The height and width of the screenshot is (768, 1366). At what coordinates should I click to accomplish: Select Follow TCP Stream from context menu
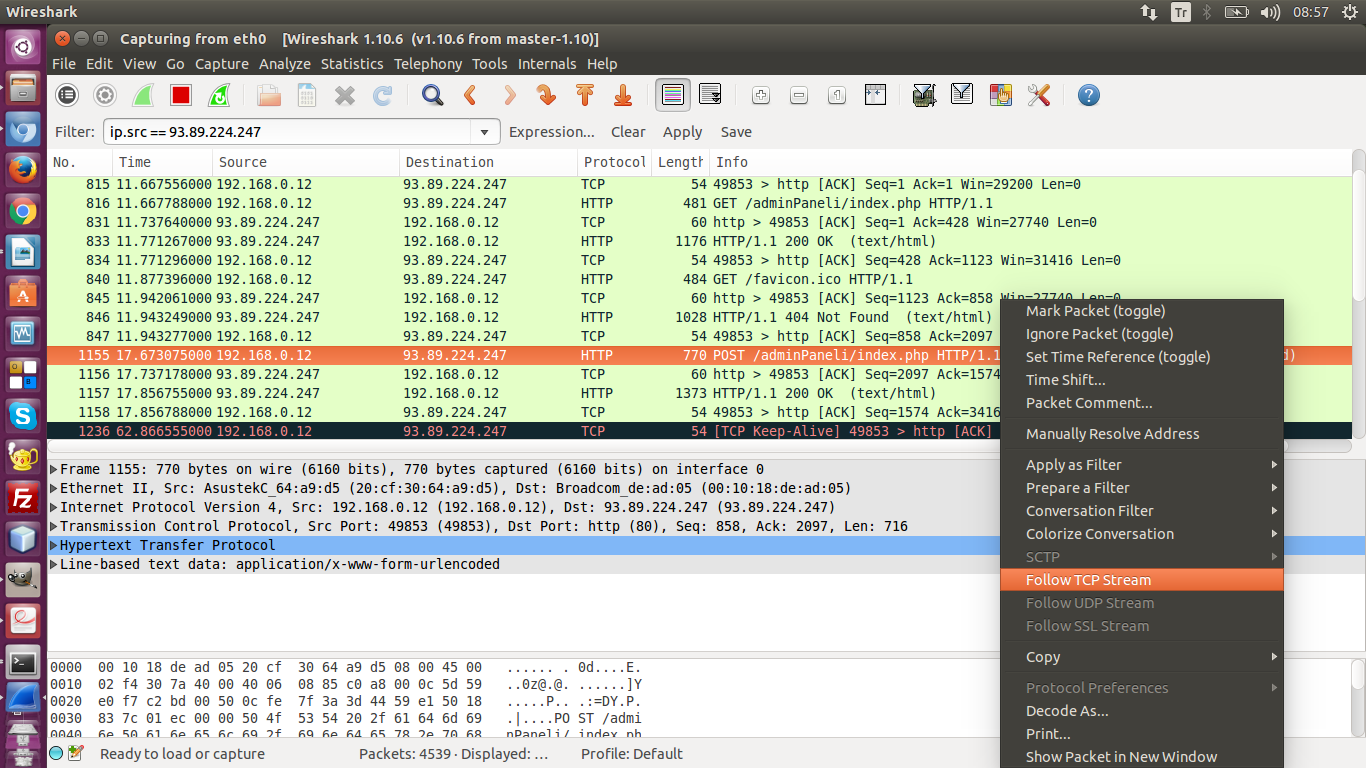[1141, 580]
